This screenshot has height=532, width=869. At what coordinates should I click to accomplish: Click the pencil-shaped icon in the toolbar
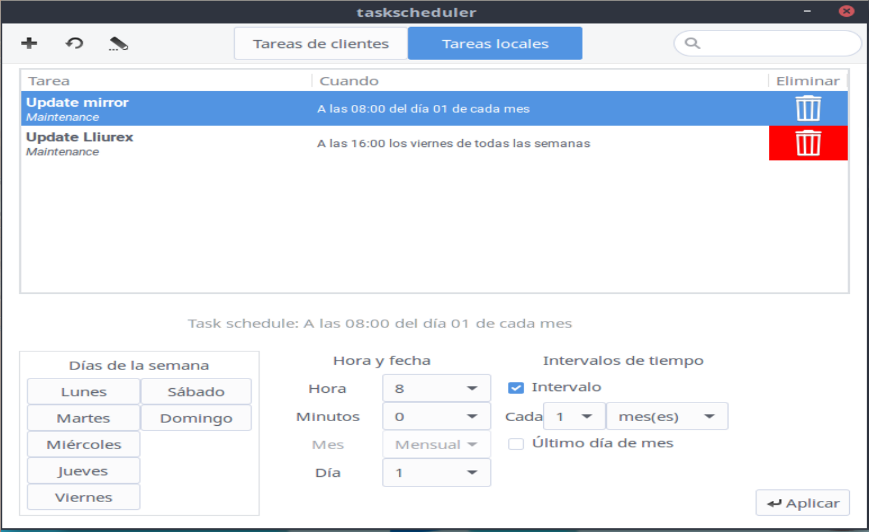(x=120, y=44)
